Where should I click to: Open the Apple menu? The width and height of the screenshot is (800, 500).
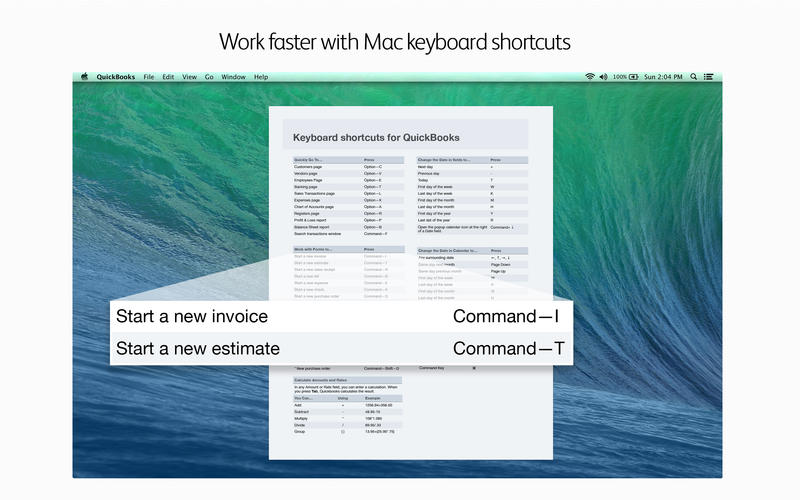coord(84,77)
